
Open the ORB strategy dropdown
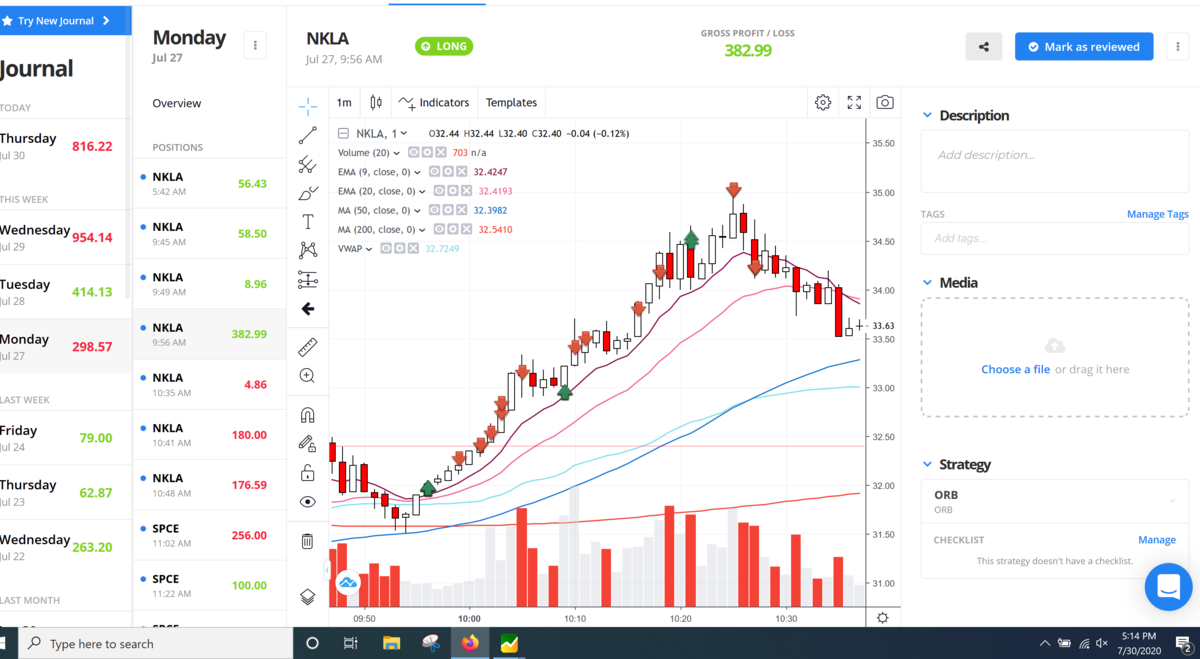click(1055, 501)
